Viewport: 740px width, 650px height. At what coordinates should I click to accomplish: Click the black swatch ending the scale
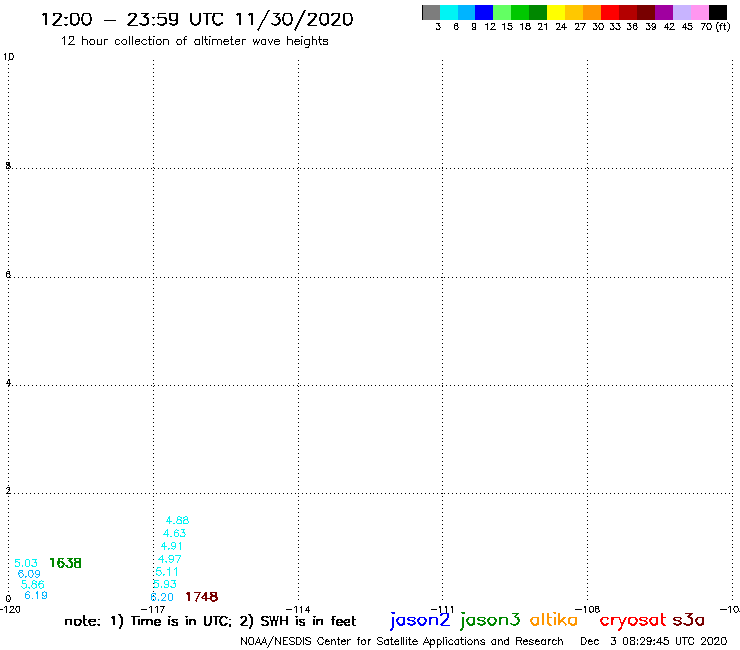tap(717, 13)
